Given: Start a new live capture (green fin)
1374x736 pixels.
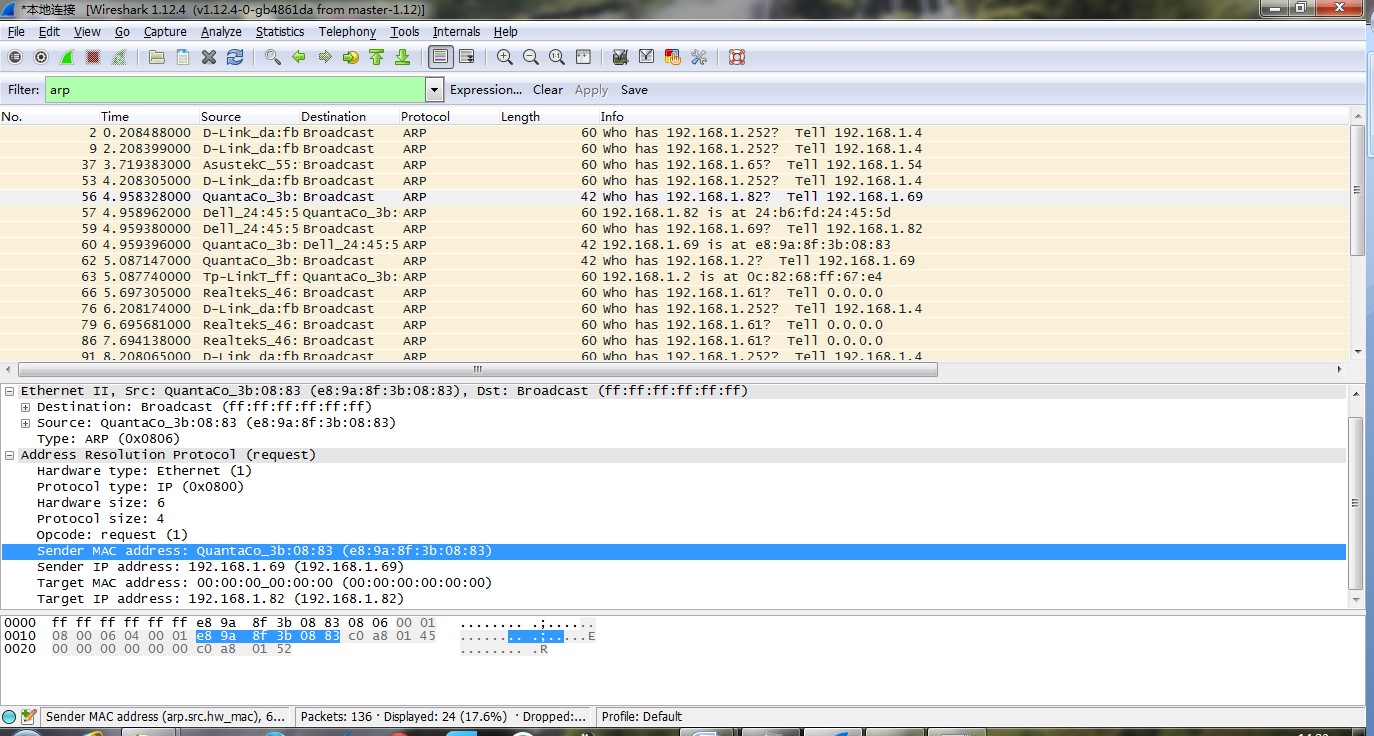Looking at the screenshot, I should pyautogui.click(x=67, y=57).
